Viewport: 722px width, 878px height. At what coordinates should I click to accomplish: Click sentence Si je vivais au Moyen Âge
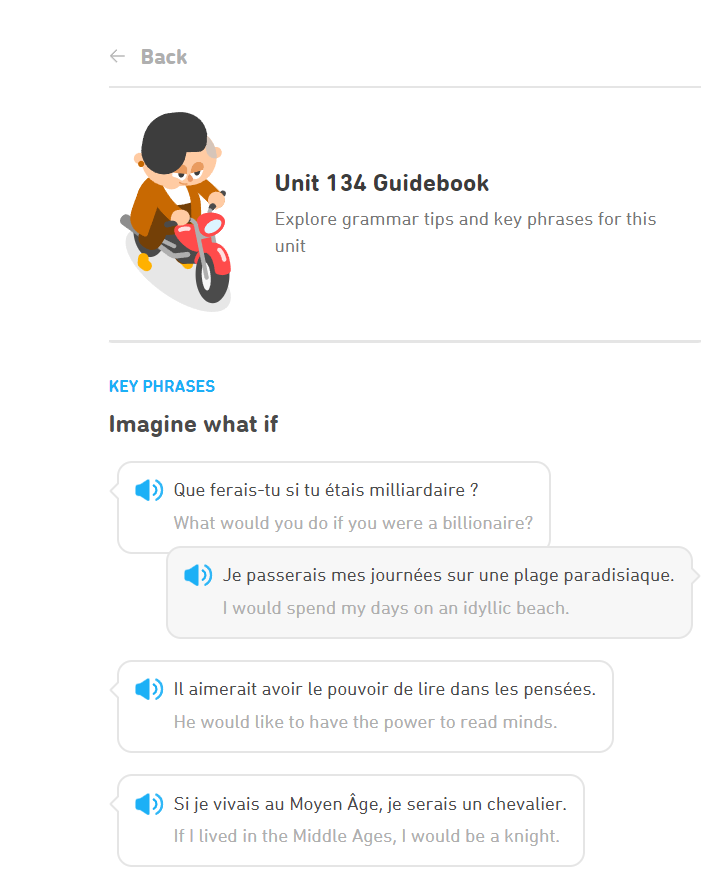click(x=370, y=804)
